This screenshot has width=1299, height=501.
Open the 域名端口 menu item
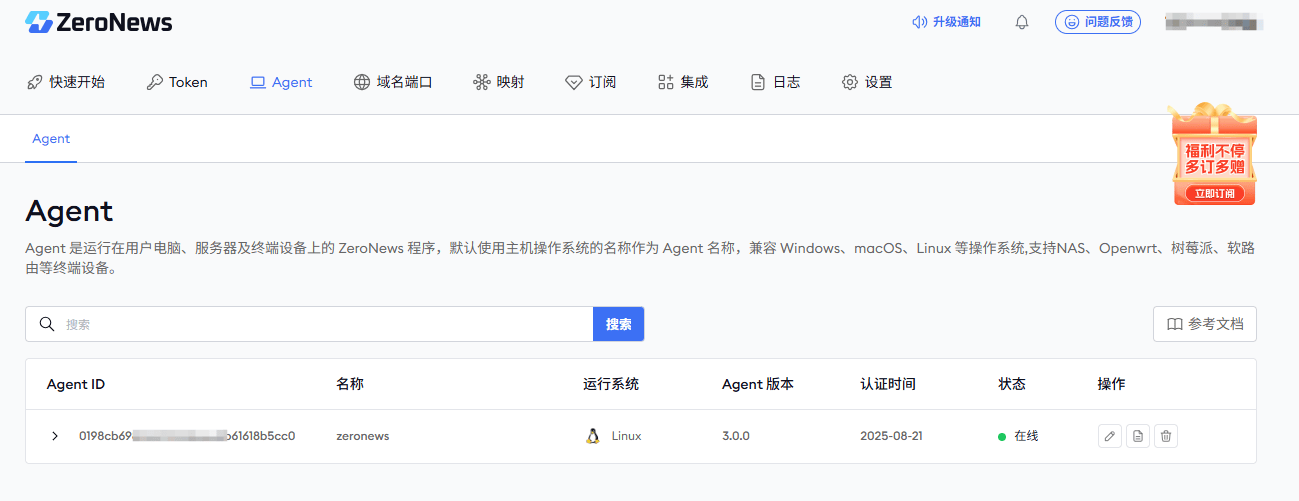coord(393,82)
